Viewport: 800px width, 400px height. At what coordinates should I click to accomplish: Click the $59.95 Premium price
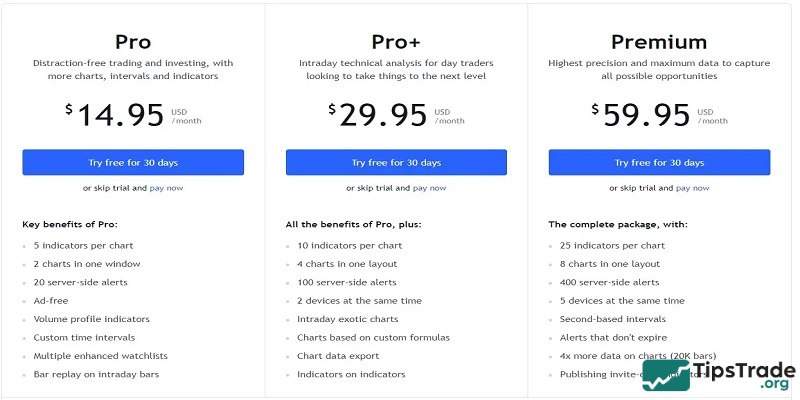[x=647, y=115]
